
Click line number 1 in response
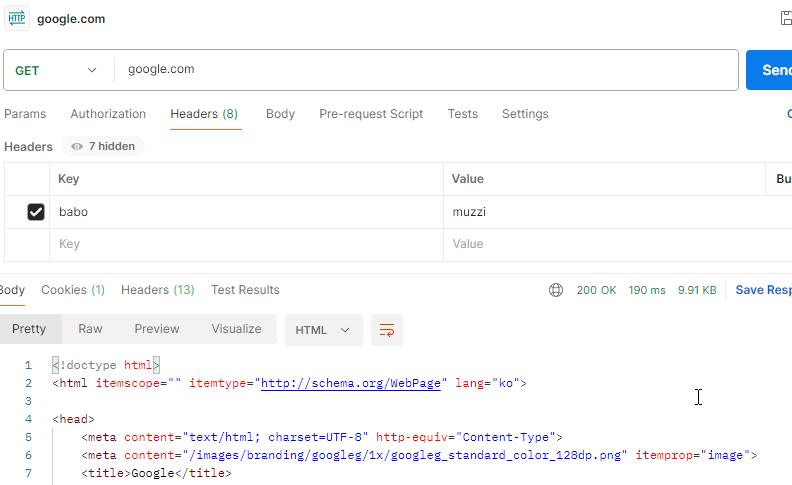click(28, 365)
